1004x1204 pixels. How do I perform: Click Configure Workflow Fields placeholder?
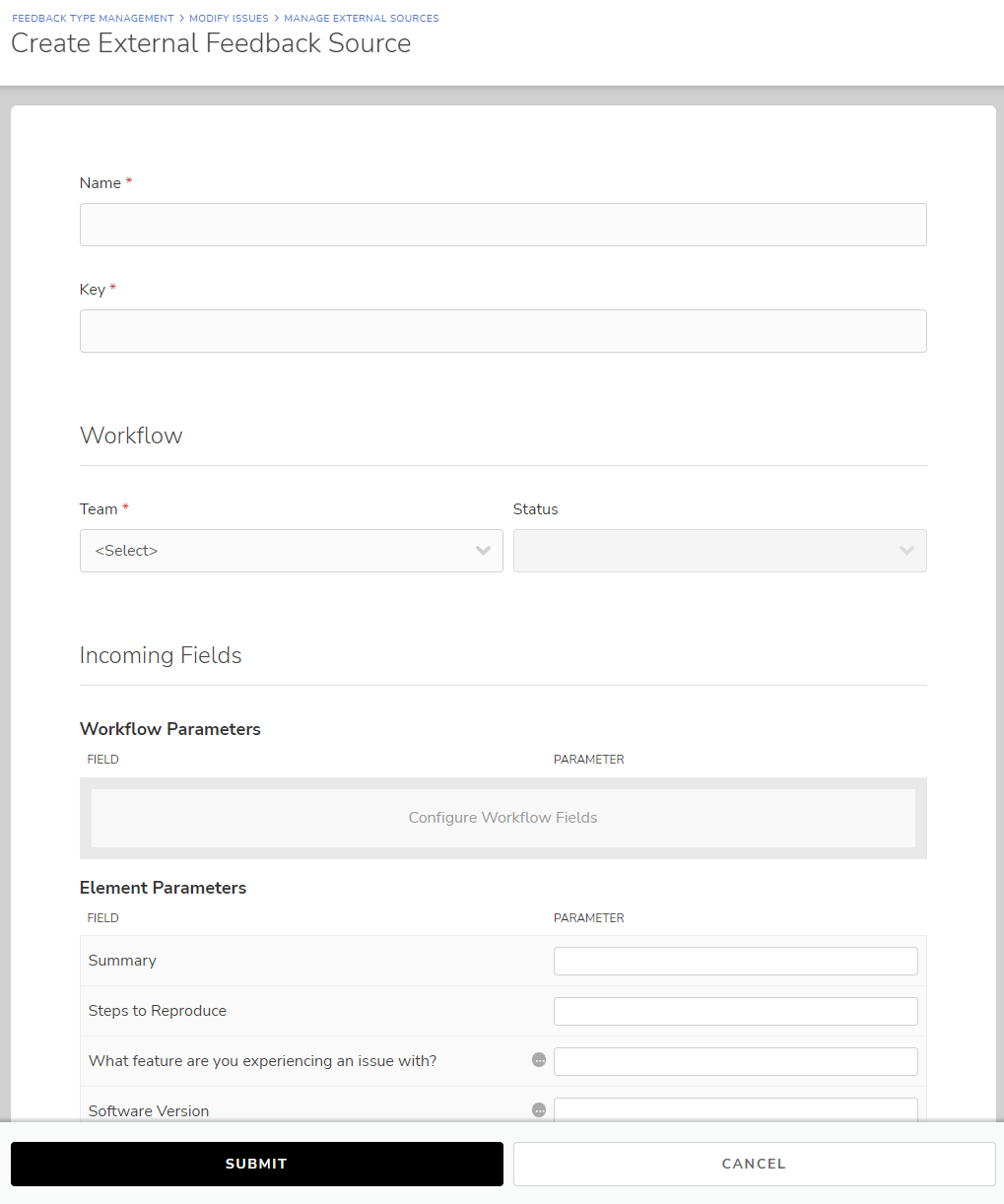click(x=502, y=818)
